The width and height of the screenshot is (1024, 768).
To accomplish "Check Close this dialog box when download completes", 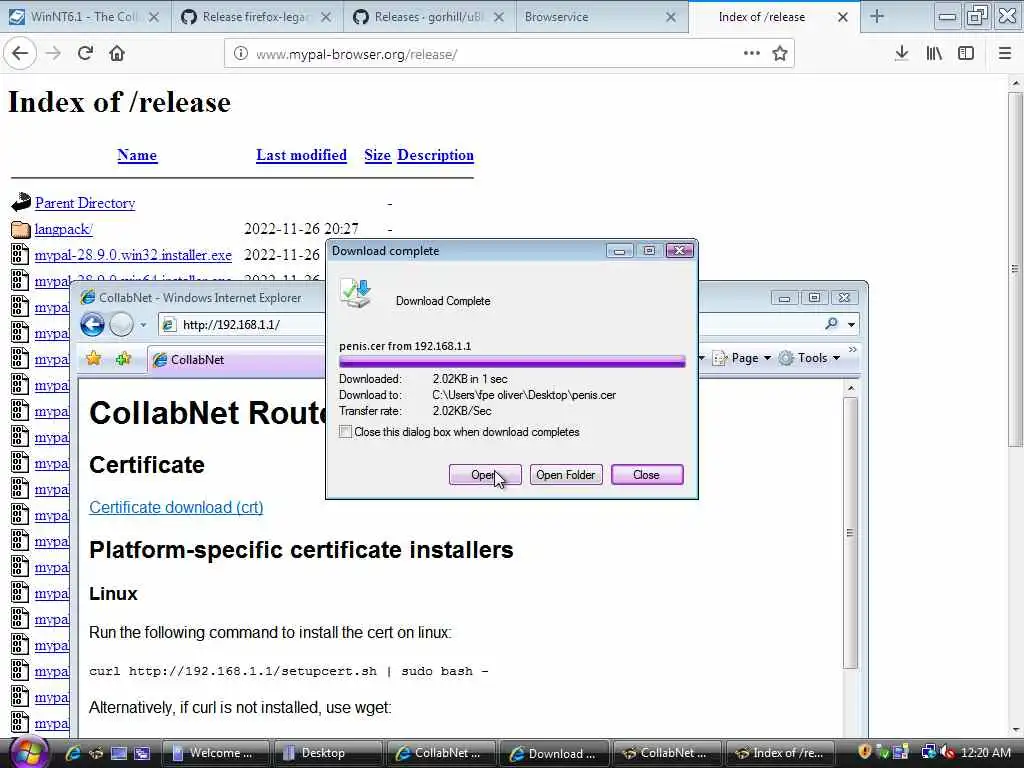I will (x=345, y=432).
